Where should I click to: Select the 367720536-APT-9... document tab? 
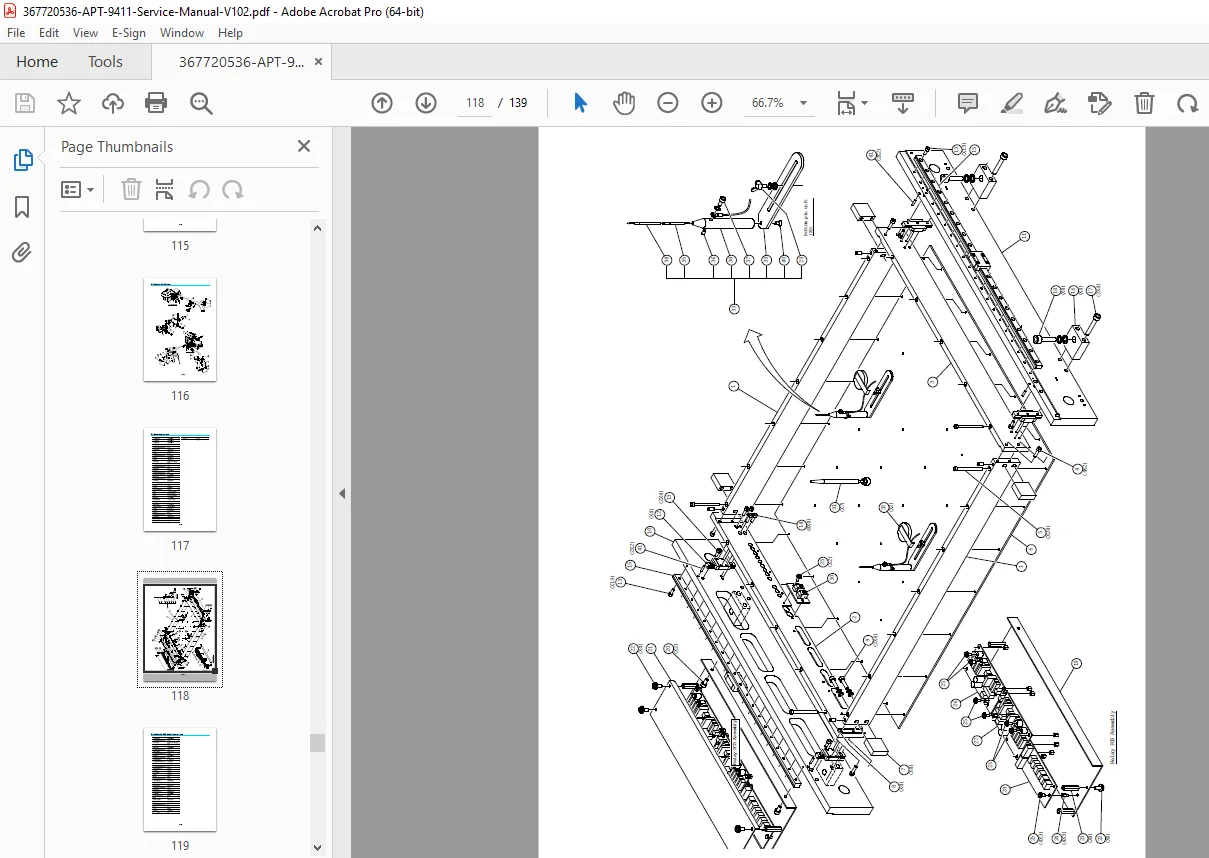[241, 62]
